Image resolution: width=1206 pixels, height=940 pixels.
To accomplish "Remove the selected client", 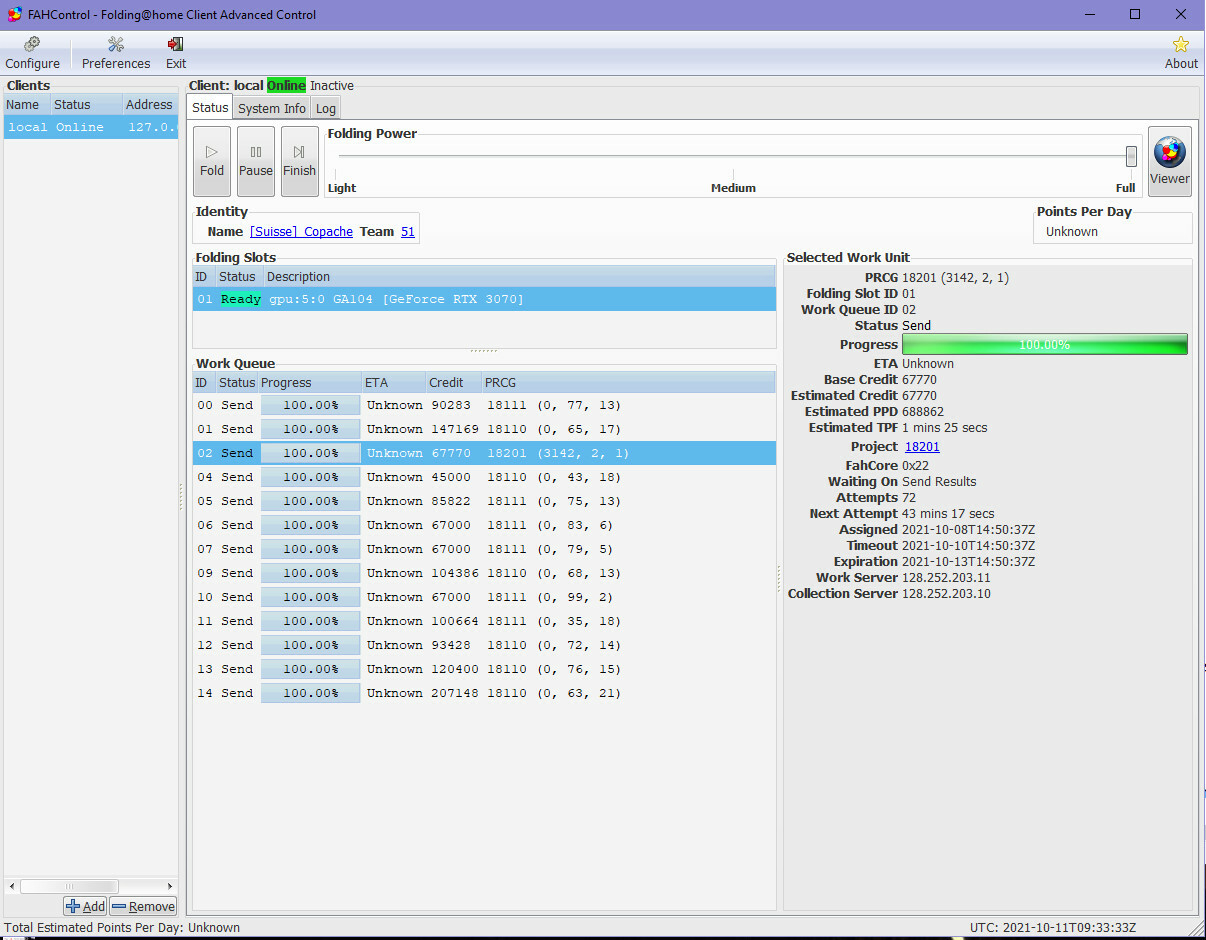I will point(143,906).
